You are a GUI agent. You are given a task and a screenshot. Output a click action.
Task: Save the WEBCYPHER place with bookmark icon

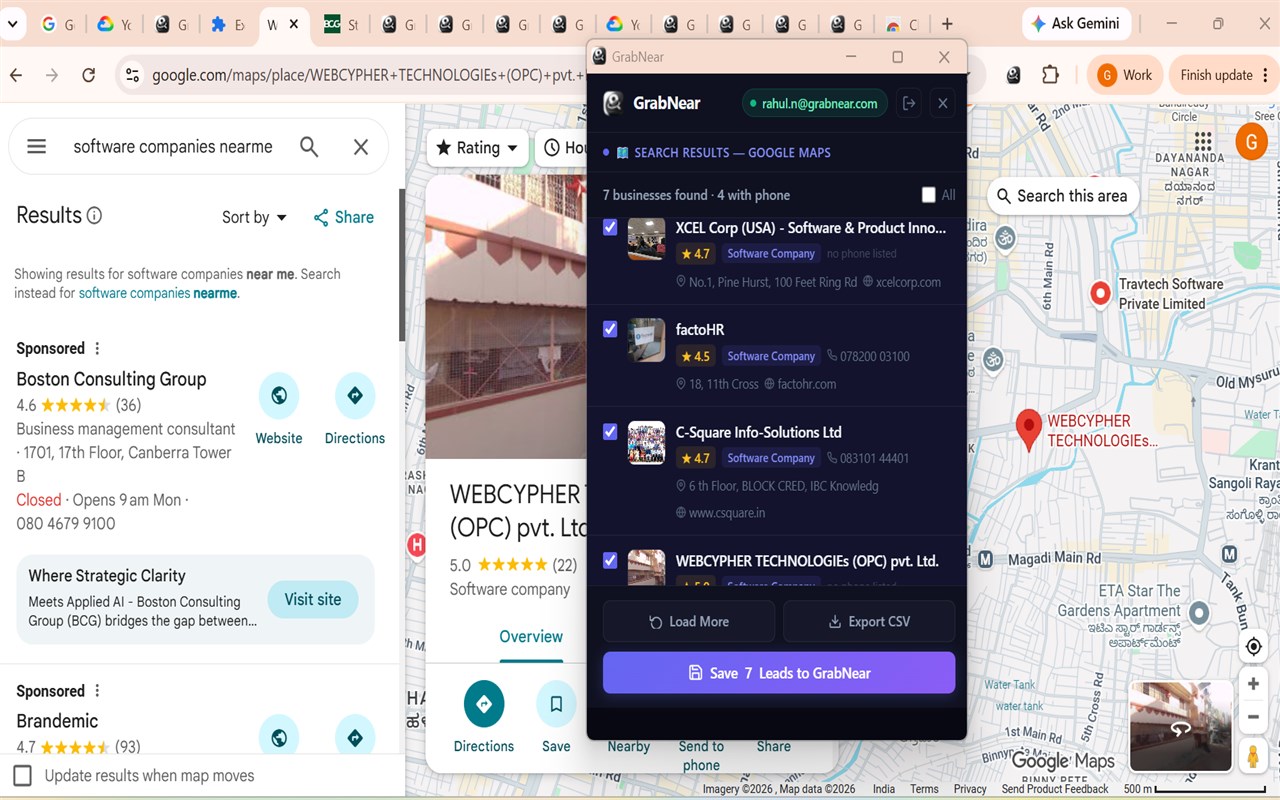pyautogui.click(x=556, y=704)
